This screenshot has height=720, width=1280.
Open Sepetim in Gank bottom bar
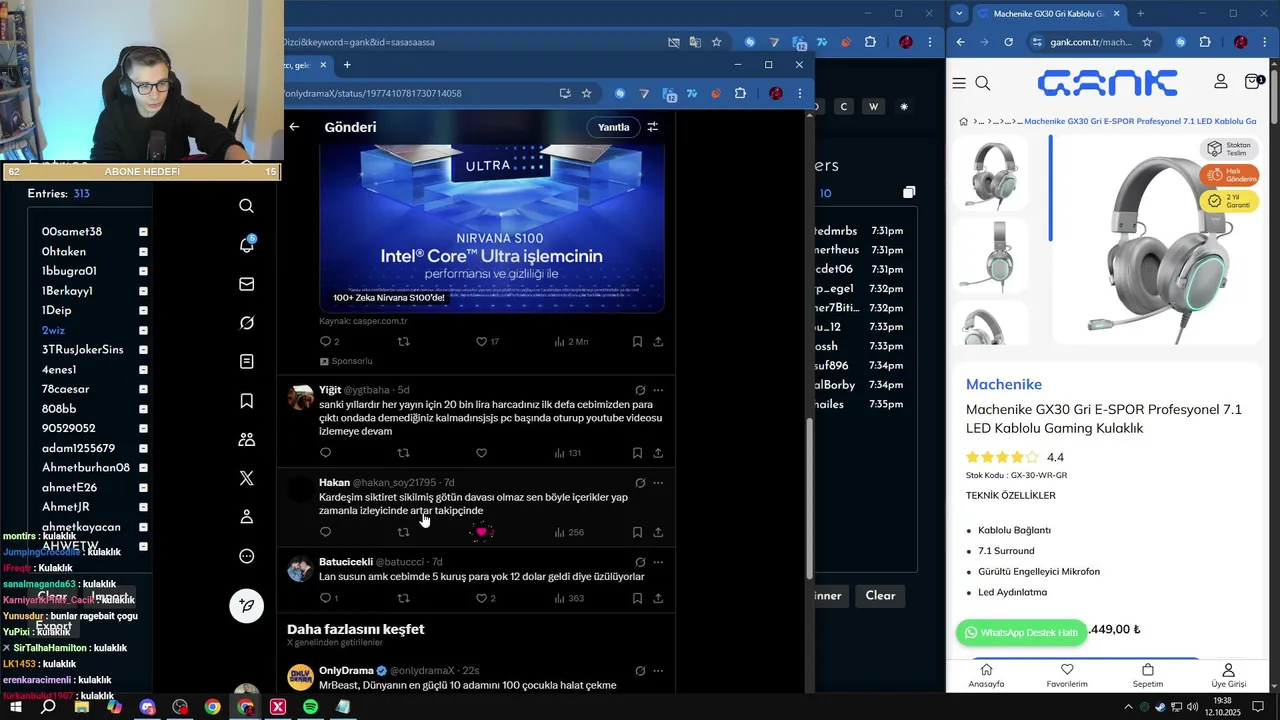click(1148, 677)
